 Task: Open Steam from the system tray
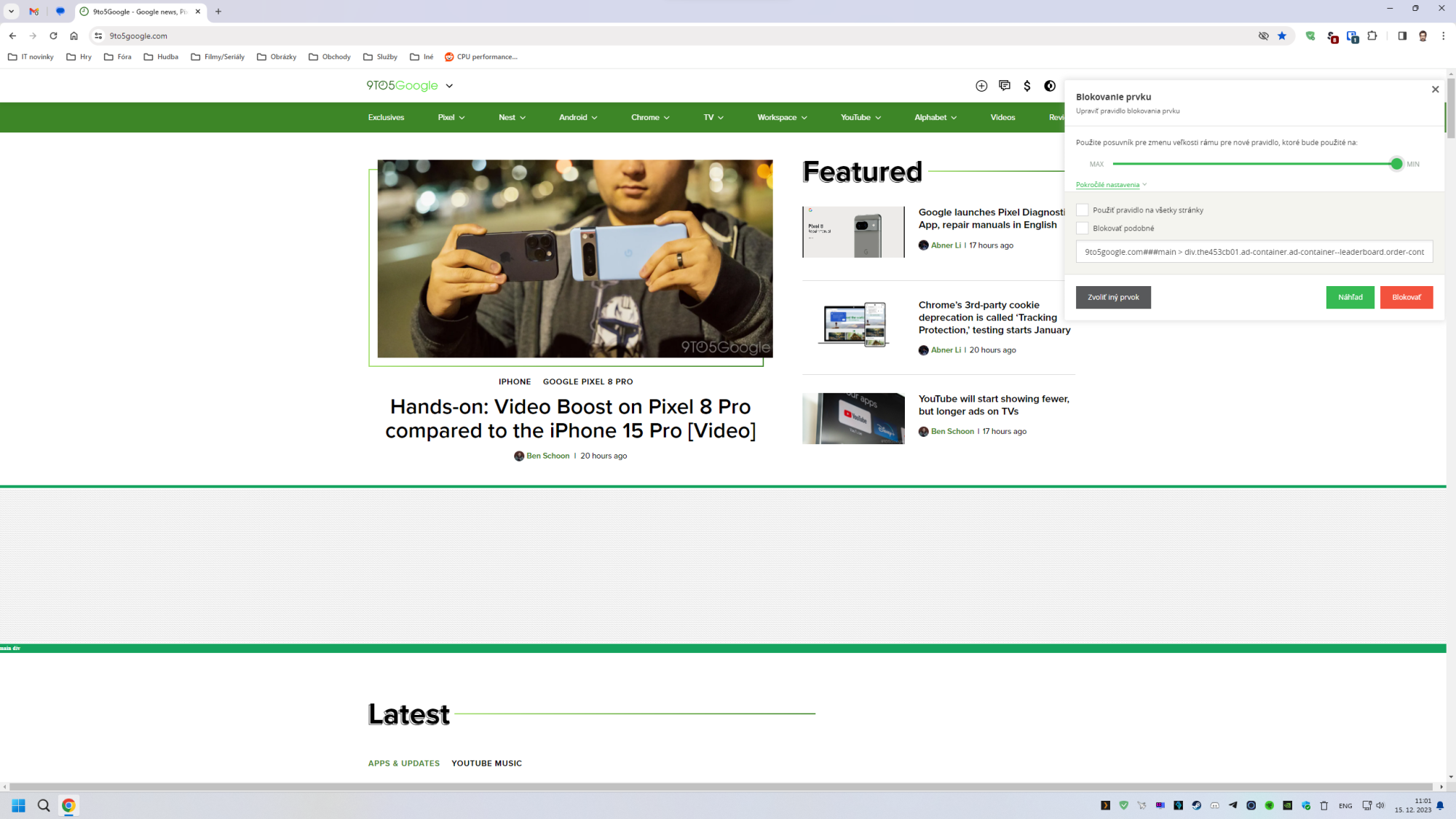[x=1196, y=805]
